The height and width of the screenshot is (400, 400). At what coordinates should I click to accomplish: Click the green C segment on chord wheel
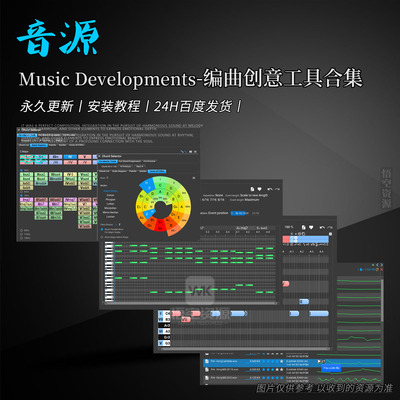(x=161, y=185)
